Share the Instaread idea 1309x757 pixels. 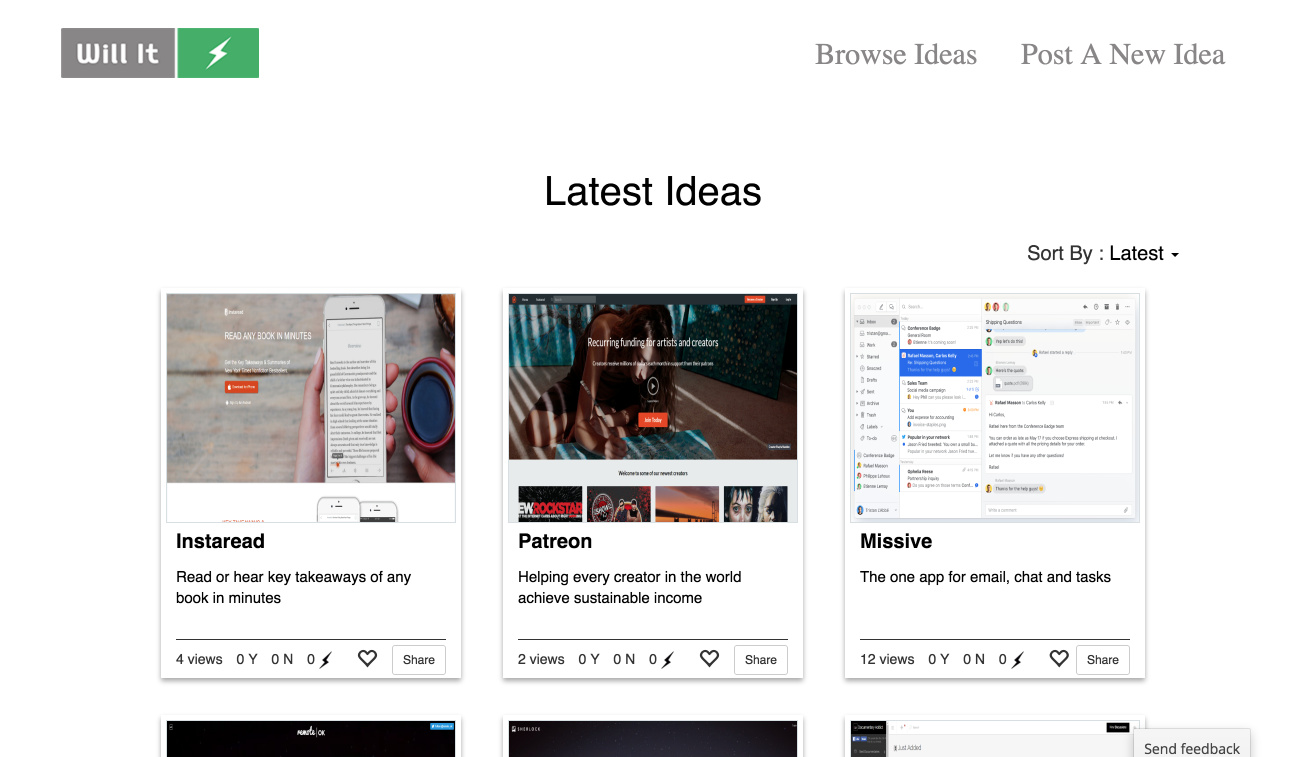tap(418, 659)
